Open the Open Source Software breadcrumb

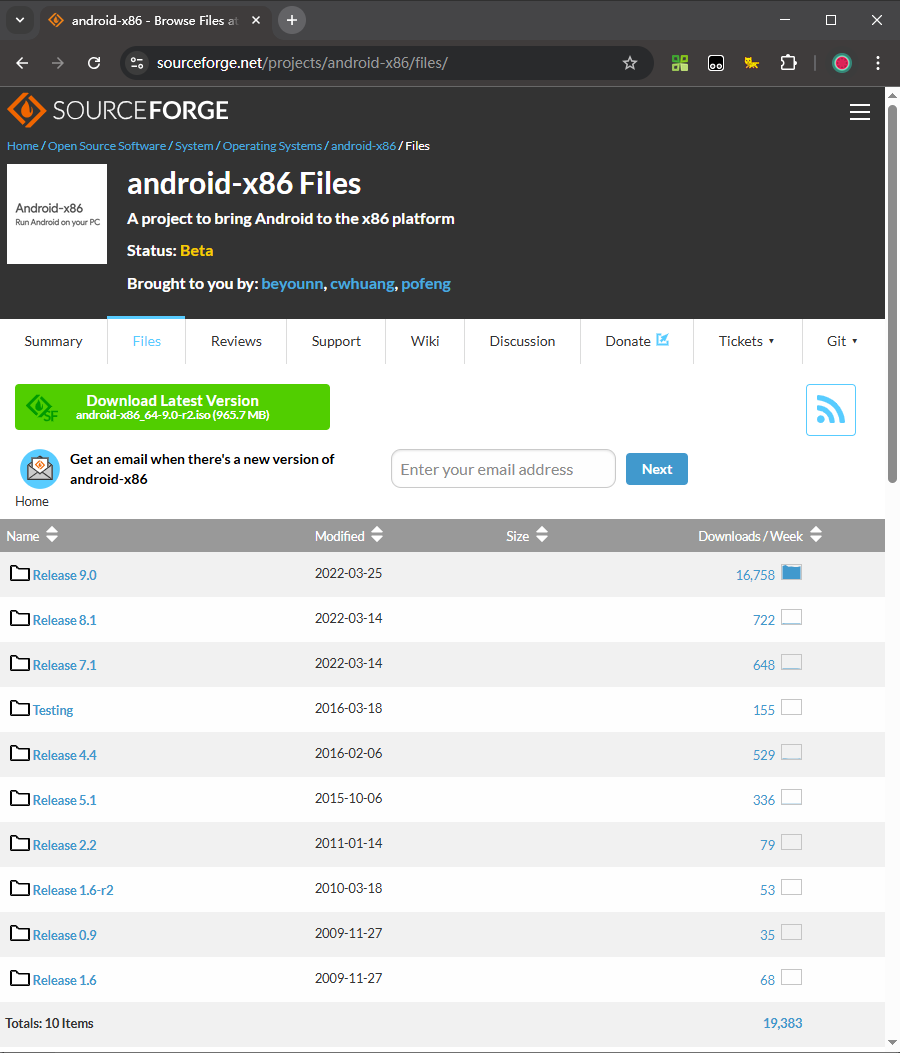(x=107, y=146)
